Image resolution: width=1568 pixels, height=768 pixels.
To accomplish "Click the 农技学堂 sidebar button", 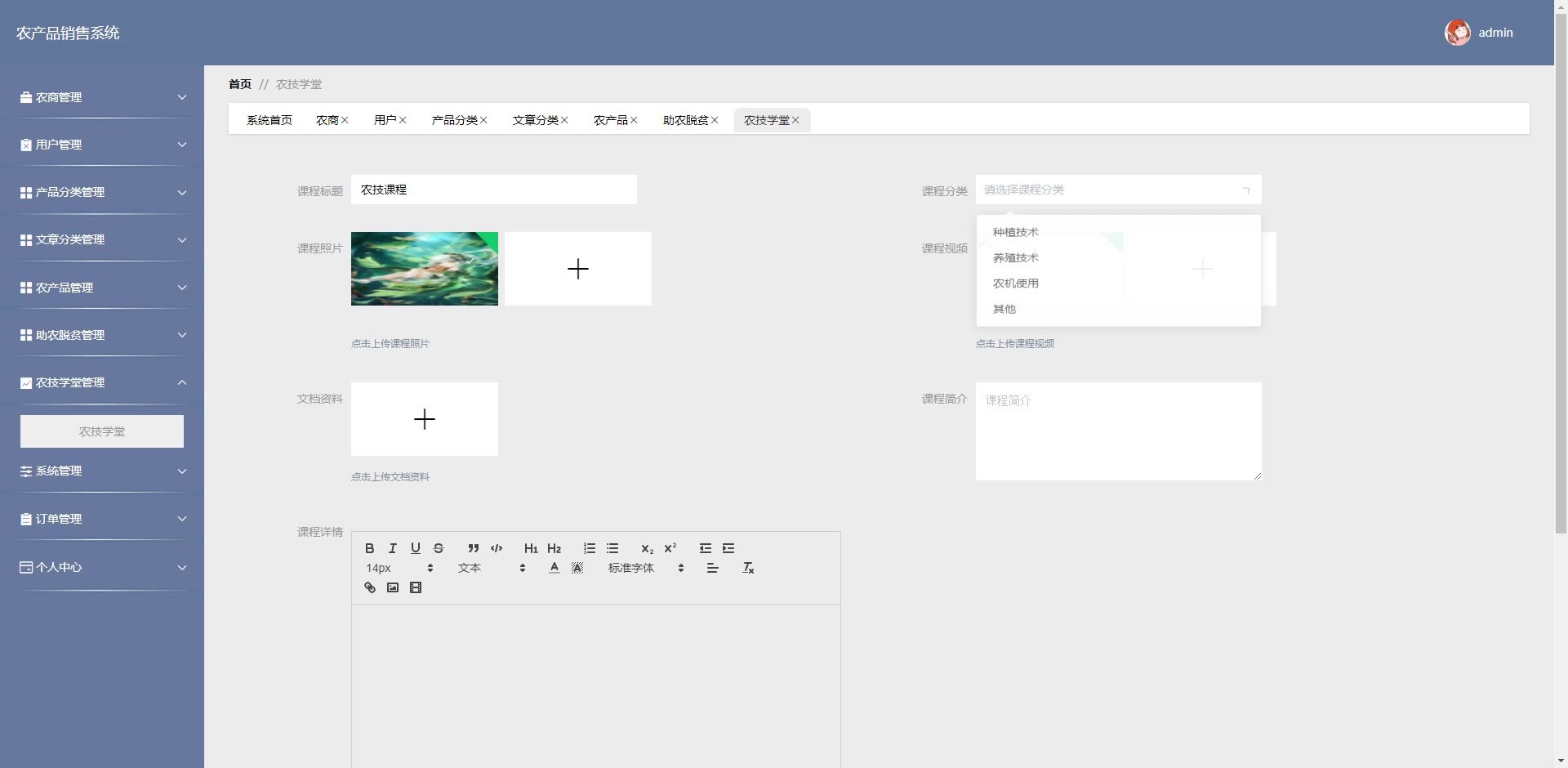I will point(102,431).
